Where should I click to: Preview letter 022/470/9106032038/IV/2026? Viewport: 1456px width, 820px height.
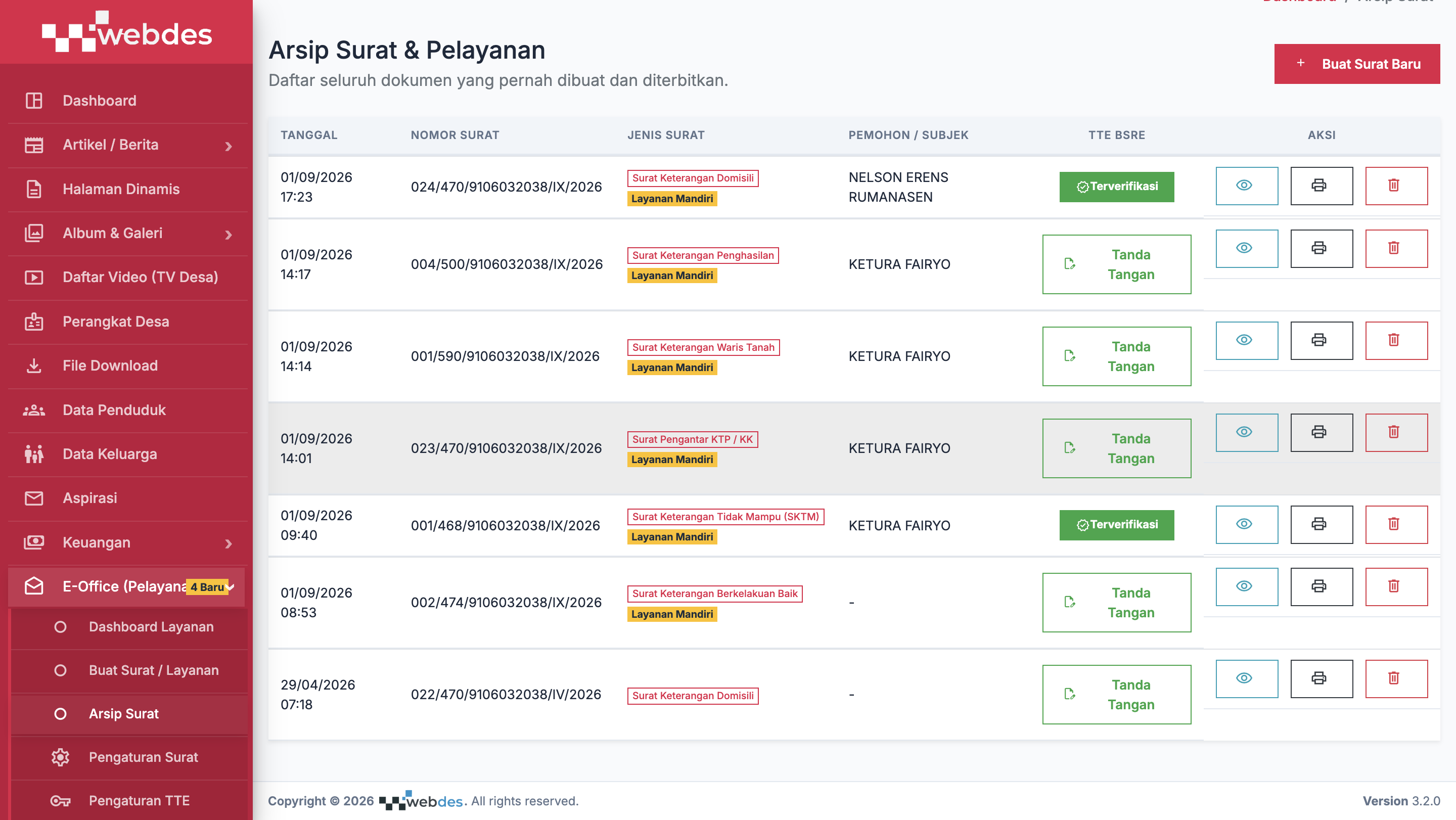1246,679
